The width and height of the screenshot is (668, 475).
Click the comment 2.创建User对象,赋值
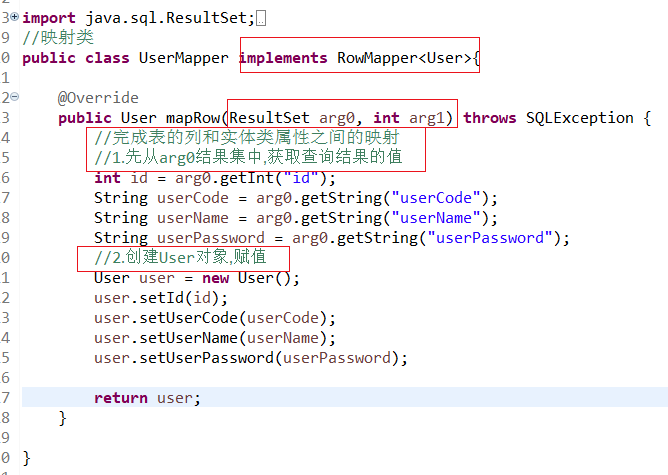point(181,257)
